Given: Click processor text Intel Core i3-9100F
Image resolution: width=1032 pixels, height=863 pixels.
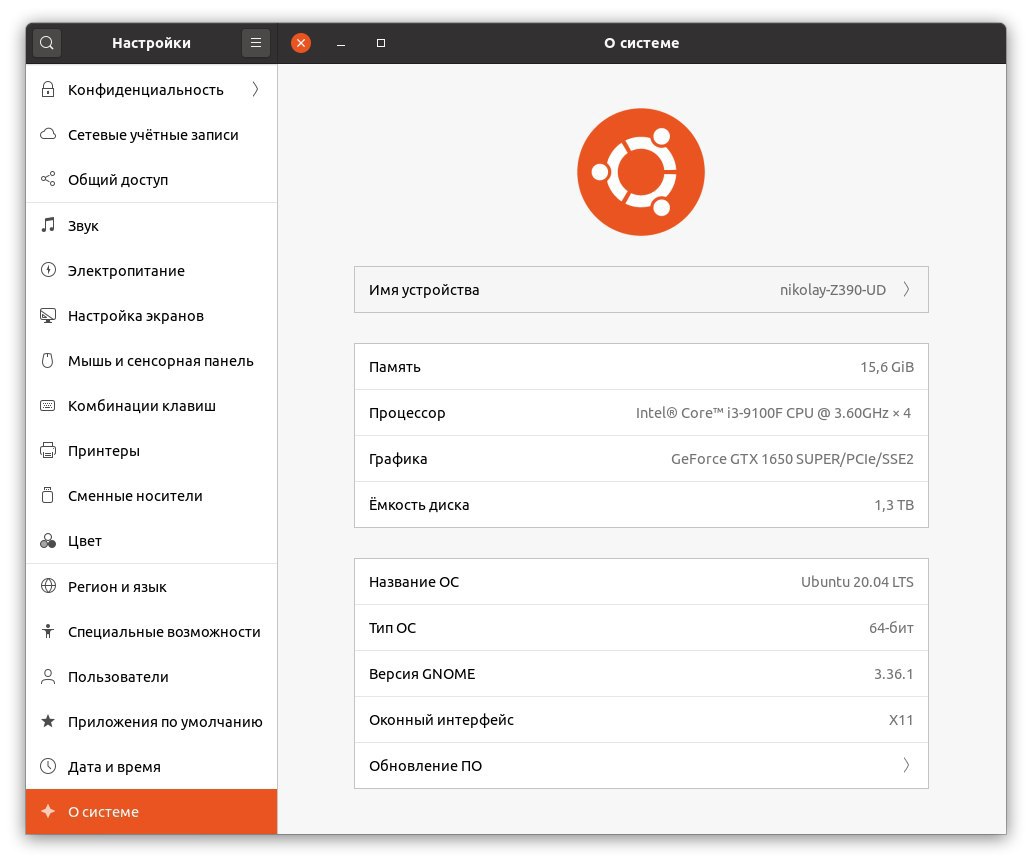Looking at the screenshot, I should (x=773, y=413).
